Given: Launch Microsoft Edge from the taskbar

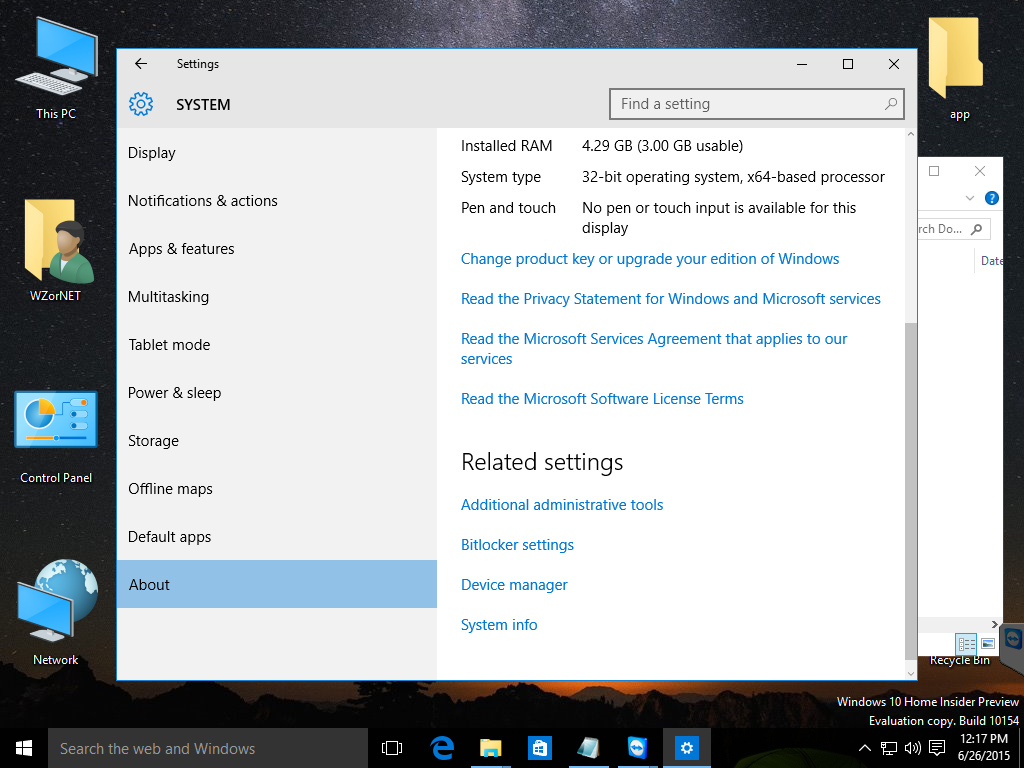Looking at the screenshot, I should [442, 748].
